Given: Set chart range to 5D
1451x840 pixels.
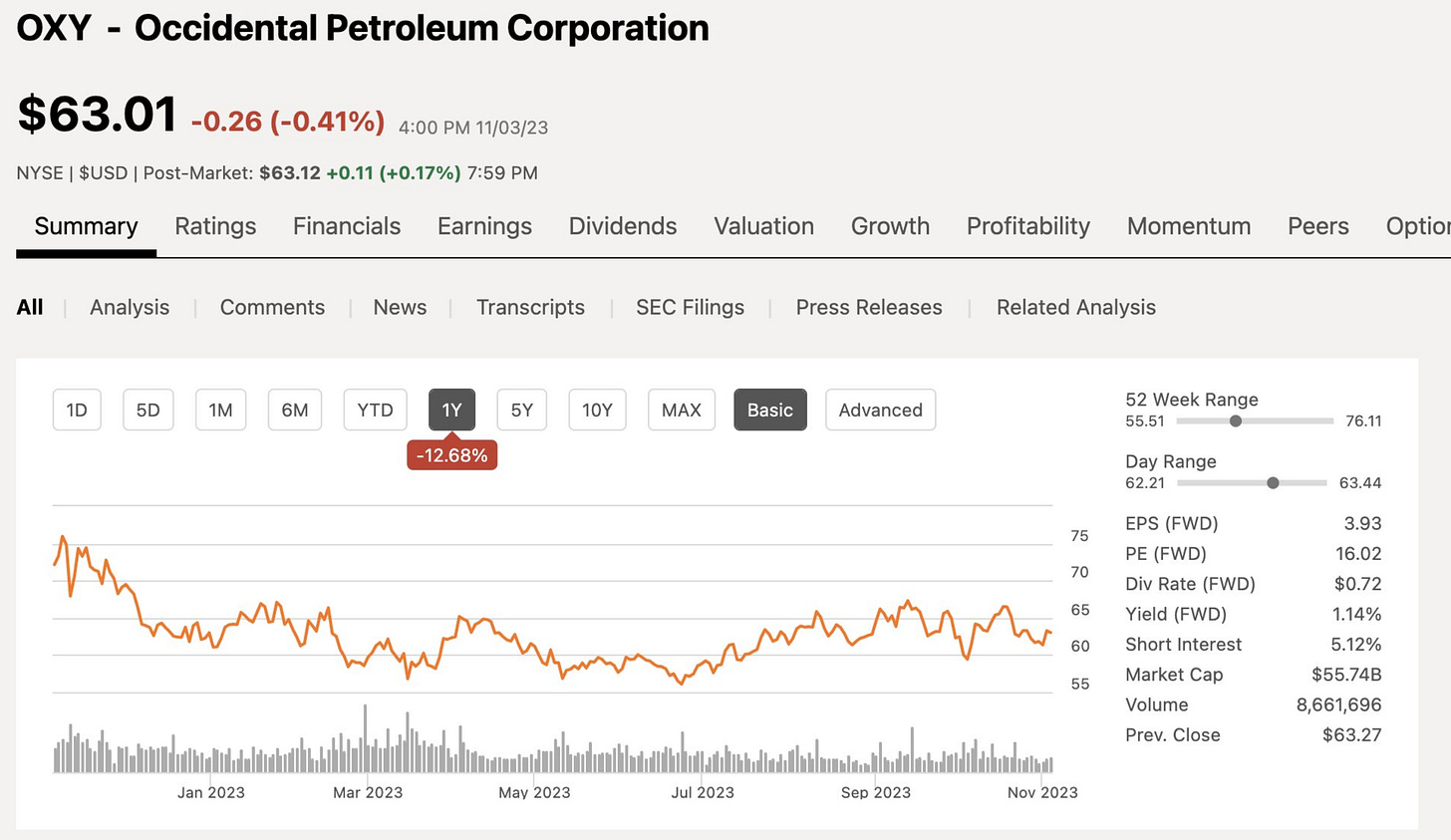Looking at the screenshot, I should tap(148, 410).
